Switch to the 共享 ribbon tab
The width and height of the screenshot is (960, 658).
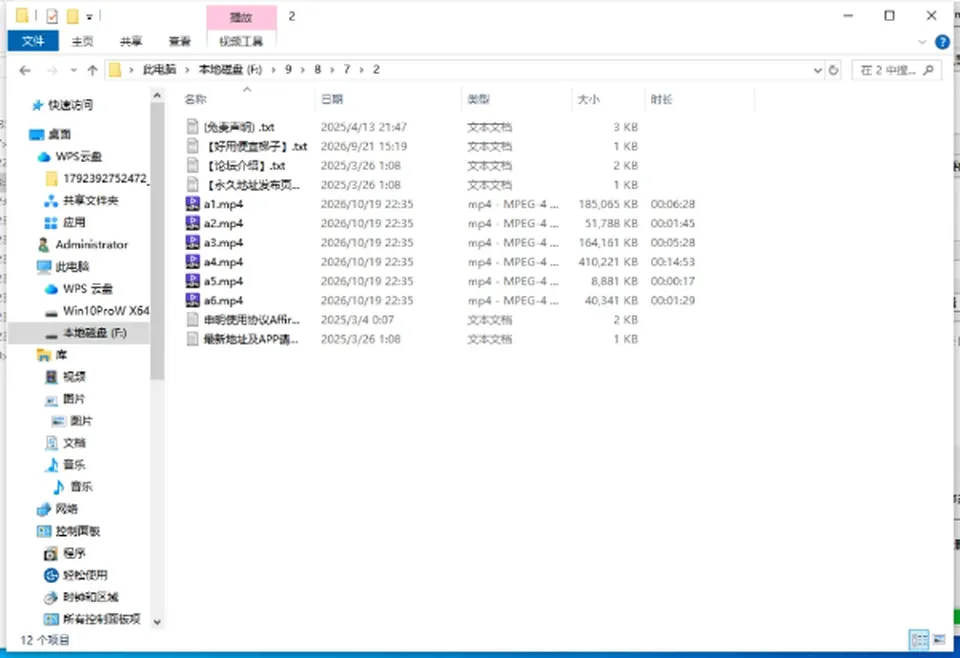coord(130,41)
